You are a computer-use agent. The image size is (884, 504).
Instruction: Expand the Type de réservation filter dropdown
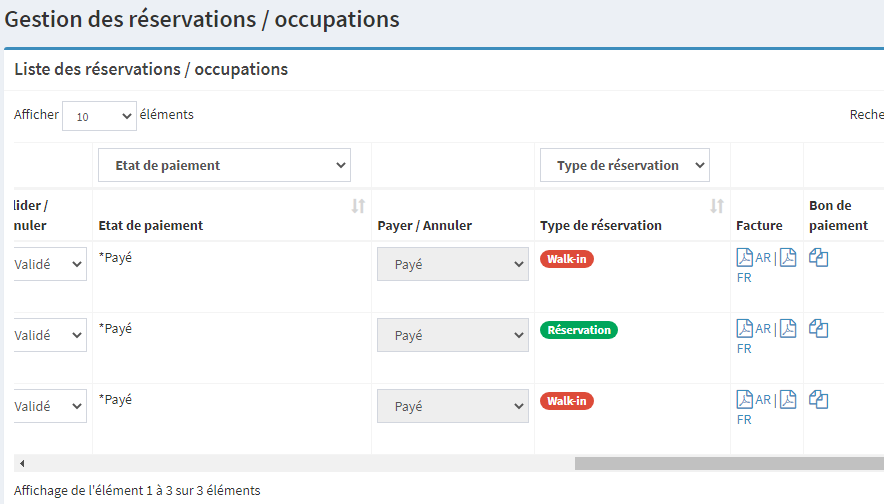pyautogui.click(x=624, y=165)
